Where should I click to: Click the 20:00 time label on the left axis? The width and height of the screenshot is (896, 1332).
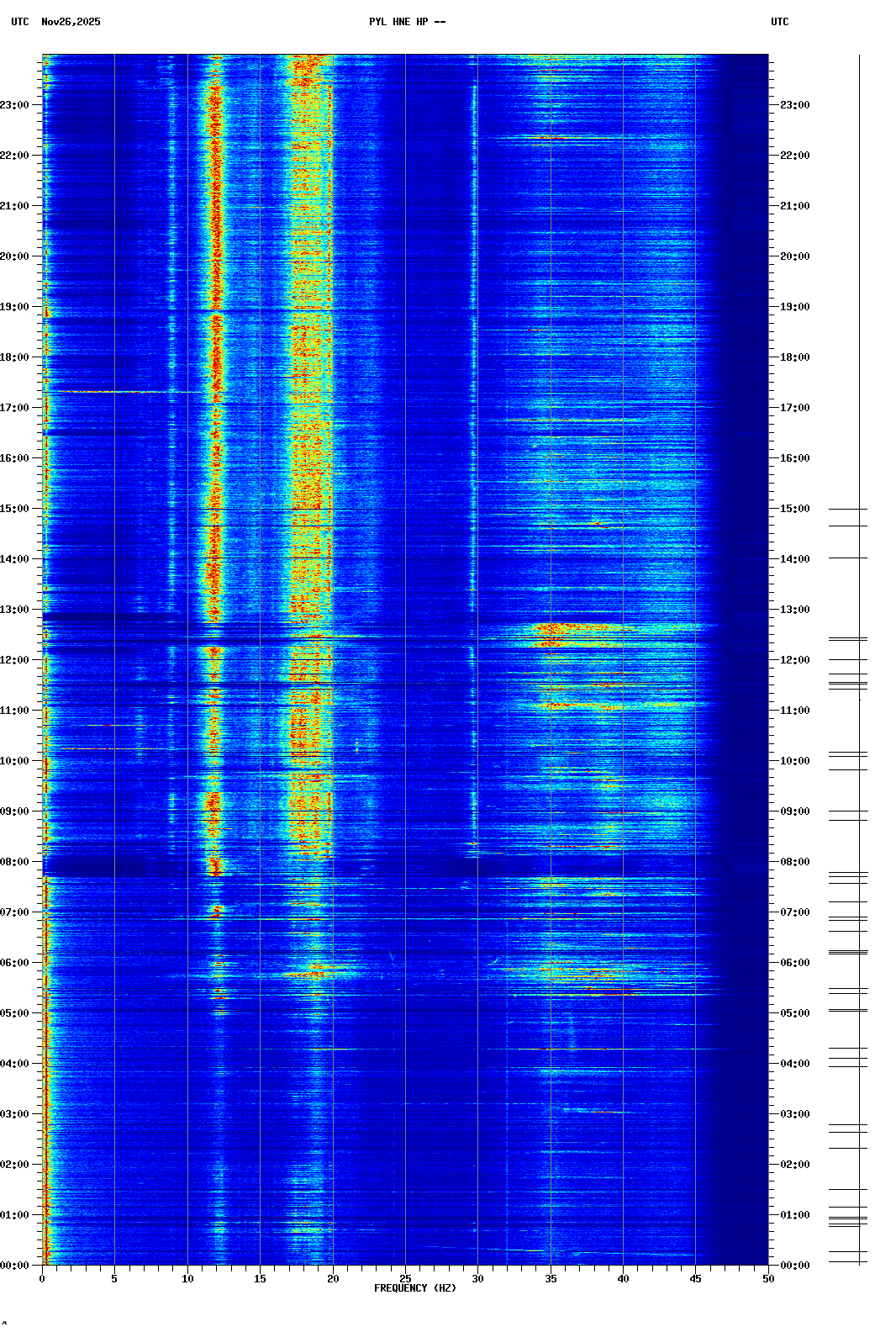14,256
